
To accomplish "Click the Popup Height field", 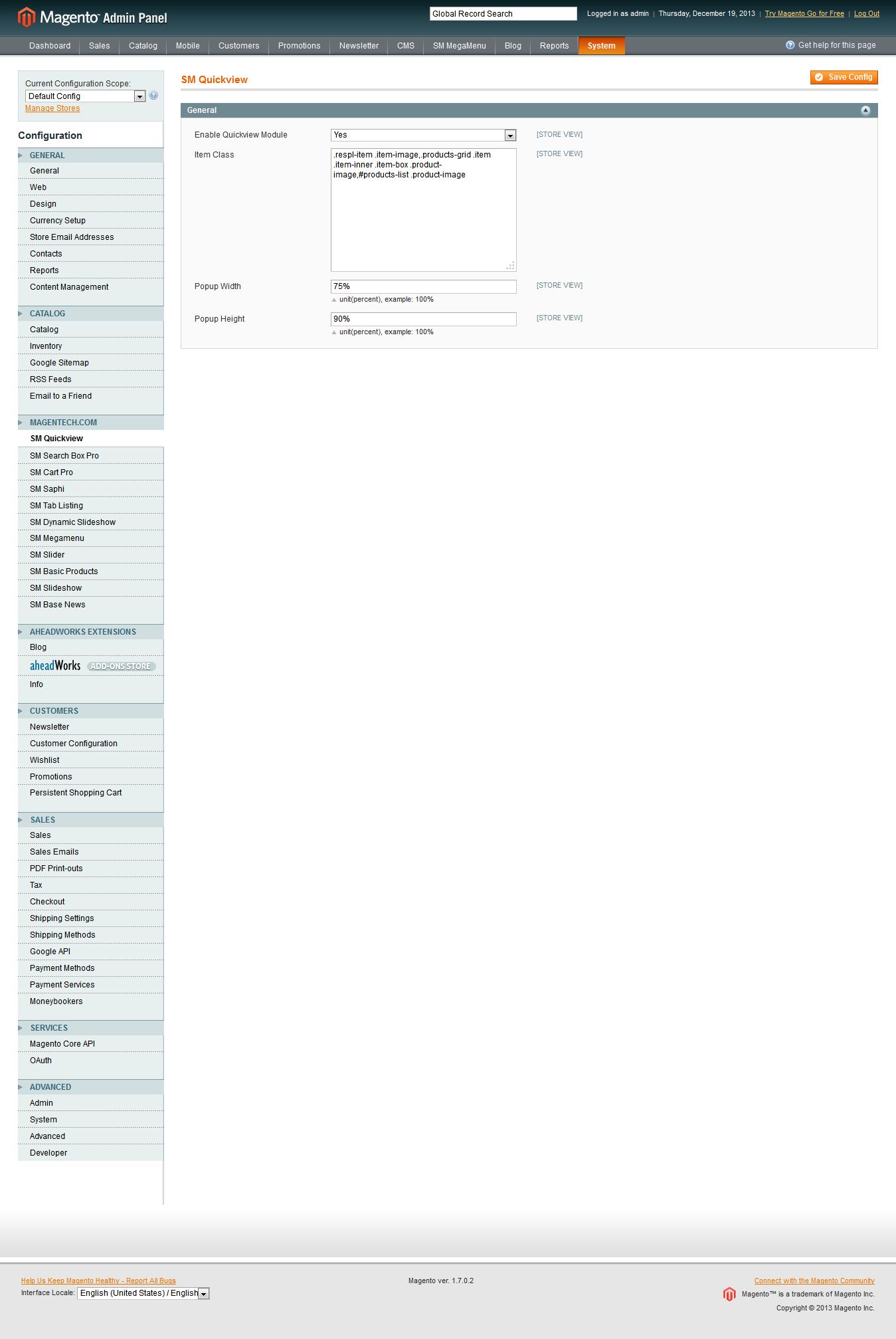I will pyautogui.click(x=424, y=319).
